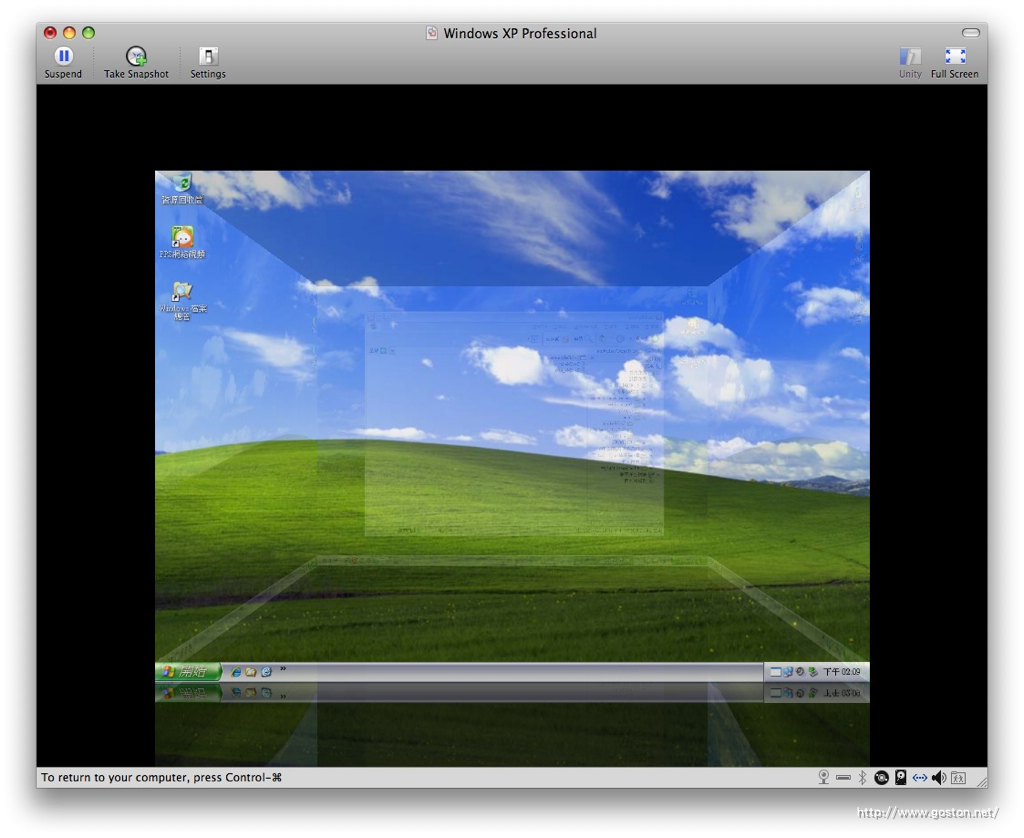
Task: Click the document icon beside window title
Action: (432, 33)
